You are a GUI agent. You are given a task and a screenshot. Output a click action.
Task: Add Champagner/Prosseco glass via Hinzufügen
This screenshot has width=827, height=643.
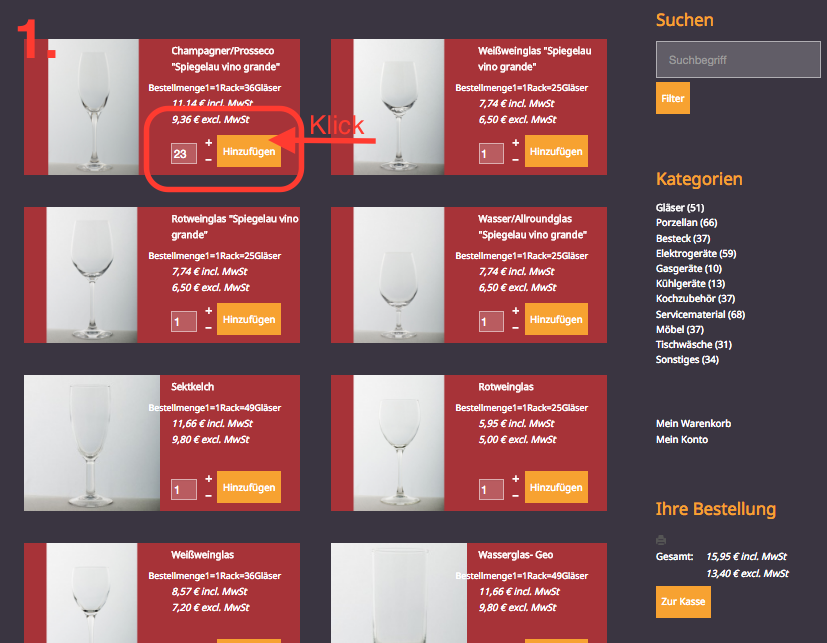(x=249, y=151)
